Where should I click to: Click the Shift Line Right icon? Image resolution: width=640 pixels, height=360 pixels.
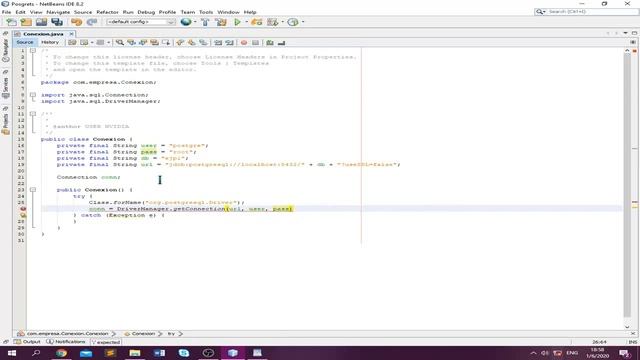click(230, 42)
